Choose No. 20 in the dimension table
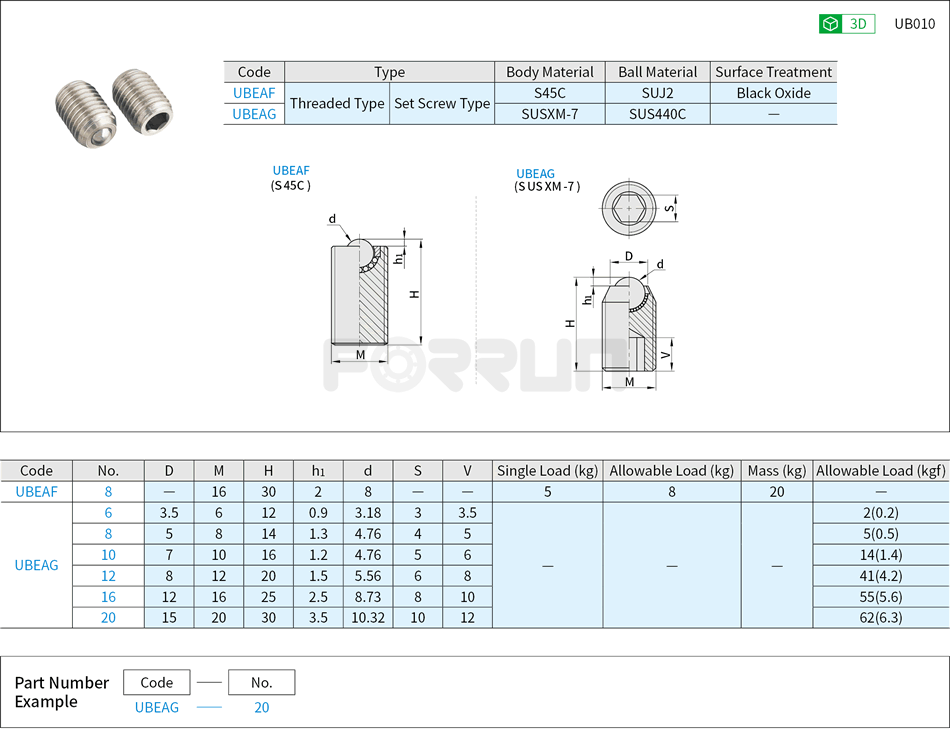 (x=108, y=618)
